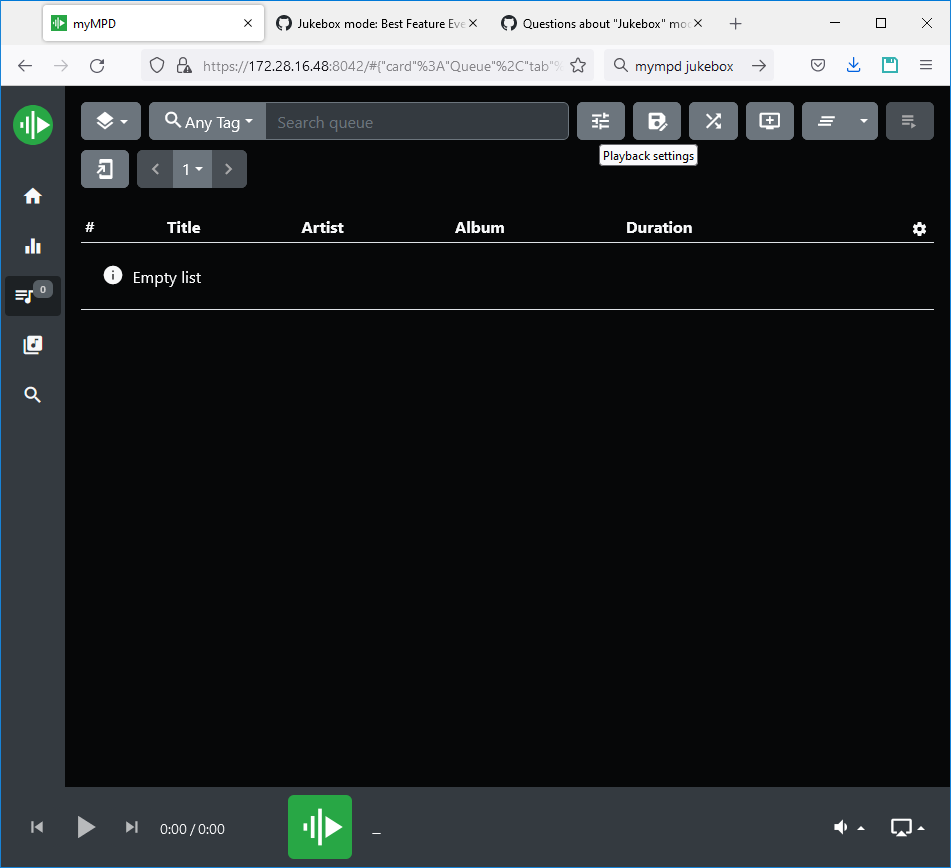The height and width of the screenshot is (868, 951).
Task: Go to previous queue page
Action: [155, 169]
